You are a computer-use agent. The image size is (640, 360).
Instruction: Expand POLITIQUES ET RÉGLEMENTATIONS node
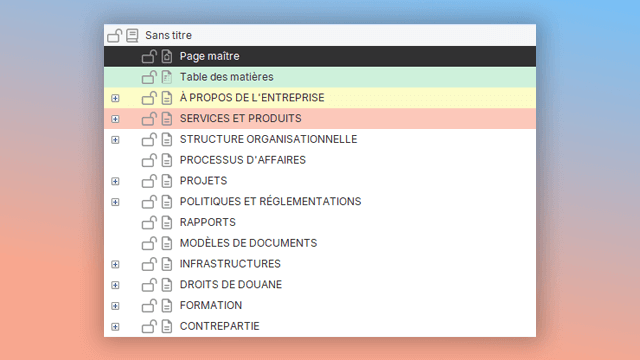[116, 202]
